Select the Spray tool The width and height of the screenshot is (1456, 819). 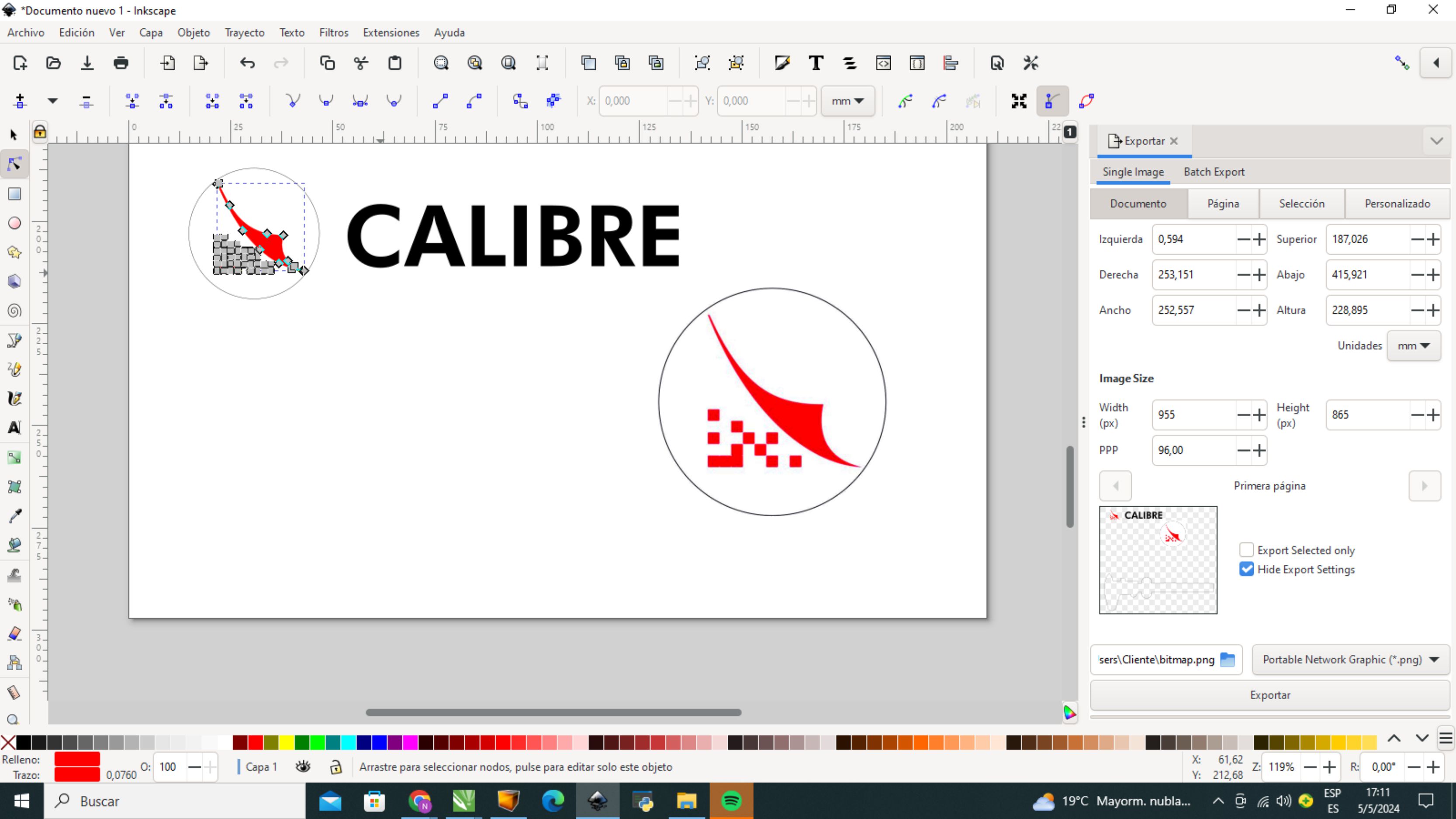[14, 604]
